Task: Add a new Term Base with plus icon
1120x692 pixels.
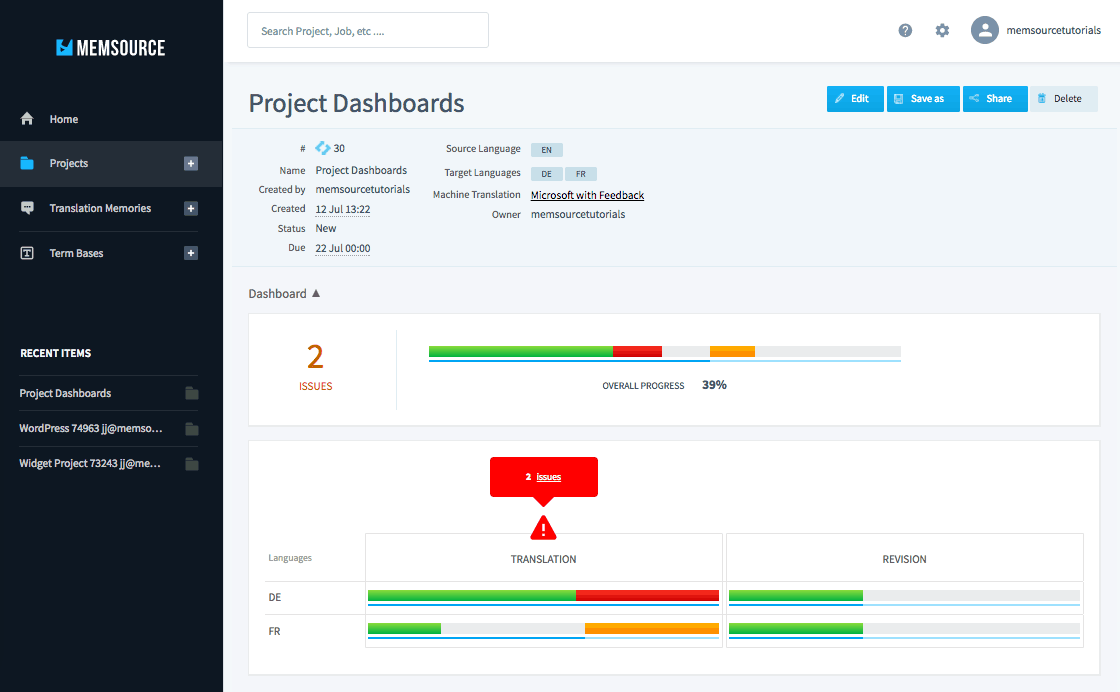Action: point(191,253)
